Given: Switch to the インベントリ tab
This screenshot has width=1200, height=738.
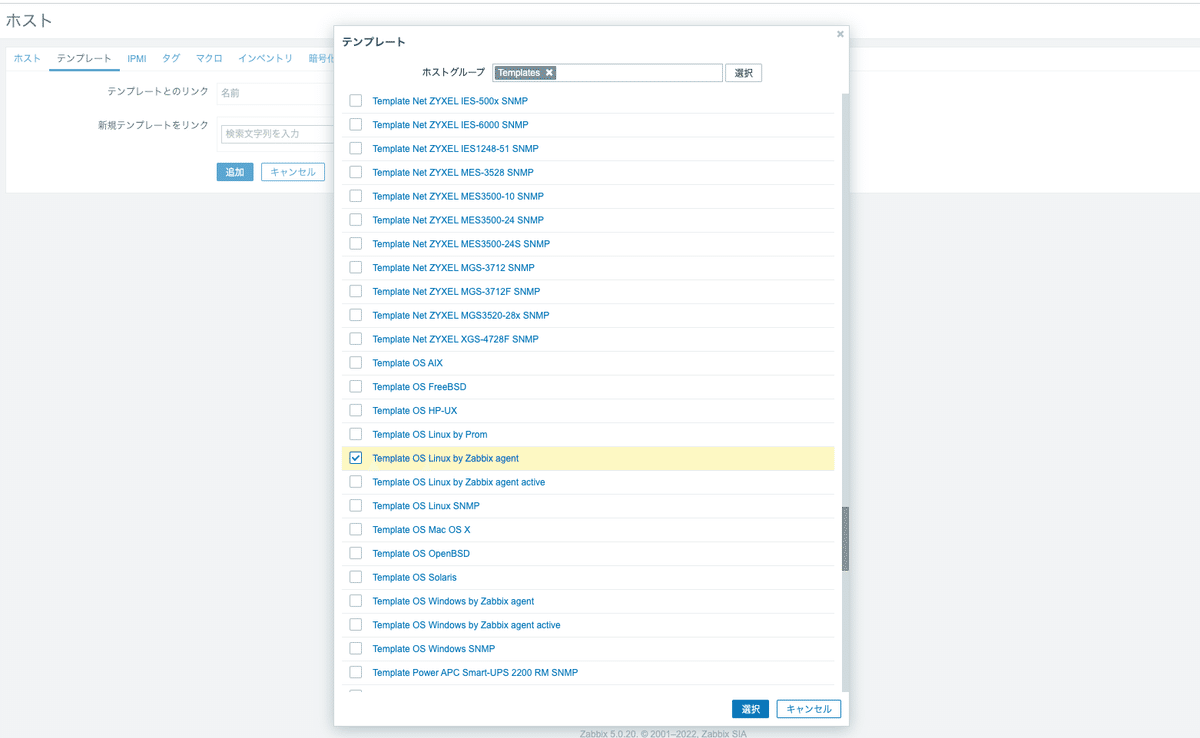Looking at the screenshot, I should tap(265, 59).
